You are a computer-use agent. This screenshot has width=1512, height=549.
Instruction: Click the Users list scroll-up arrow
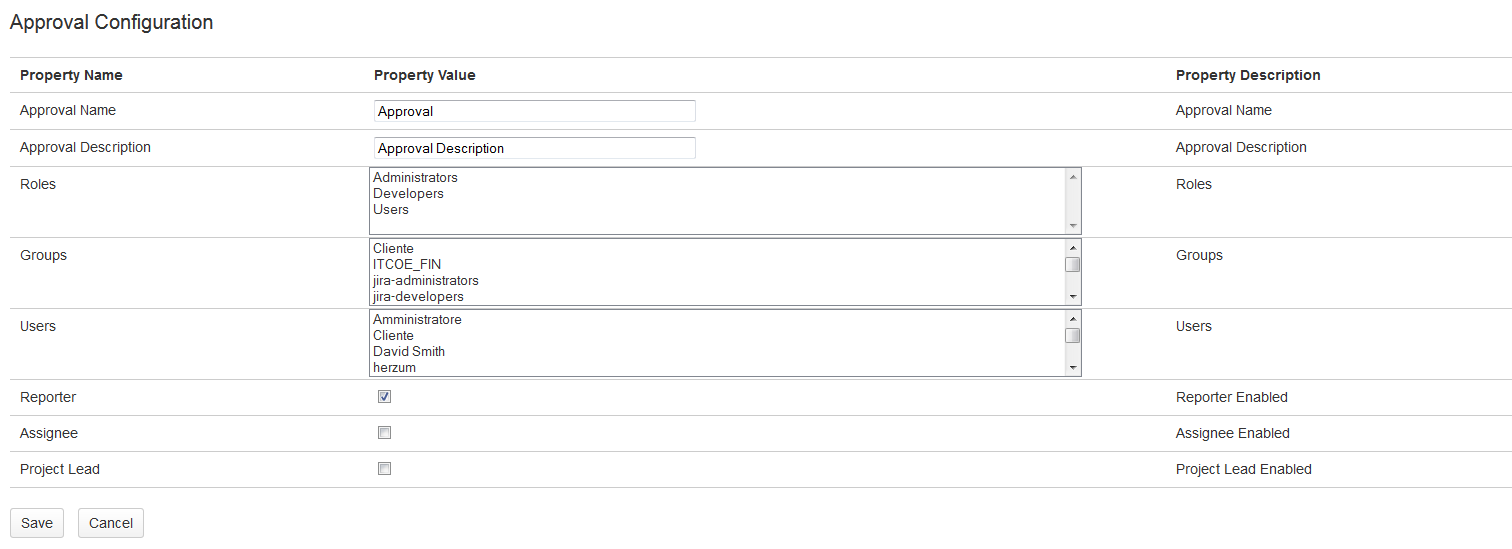click(x=1073, y=319)
